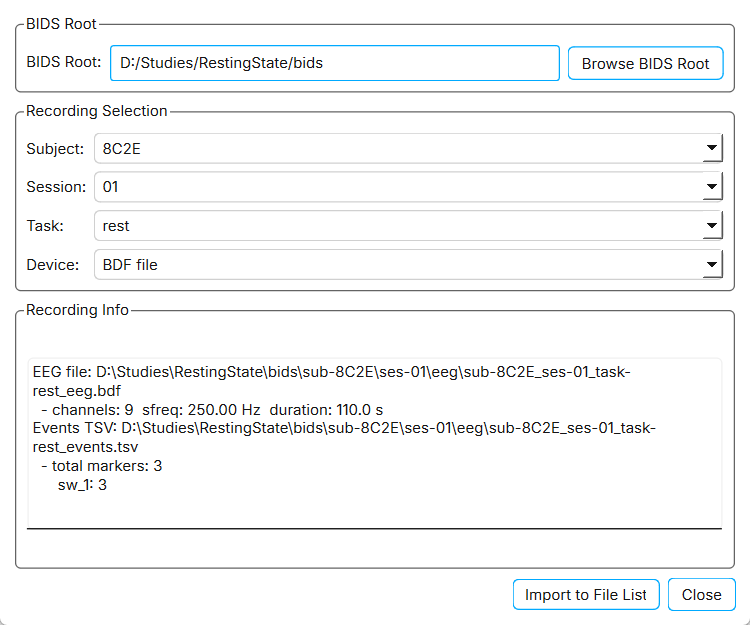The height and width of the screenshot is (625, 750).
Task: Open the Subject dropdown showing 8C2E
Action: click(408, 149)
